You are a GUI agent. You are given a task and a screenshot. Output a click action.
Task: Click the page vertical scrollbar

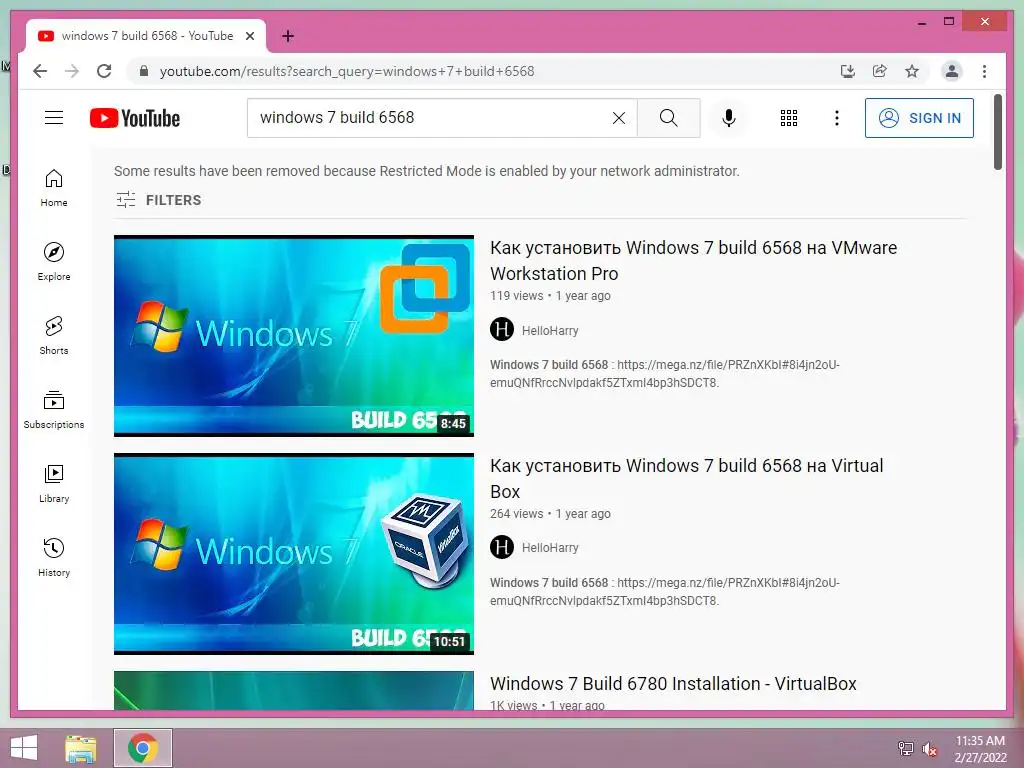997,133
